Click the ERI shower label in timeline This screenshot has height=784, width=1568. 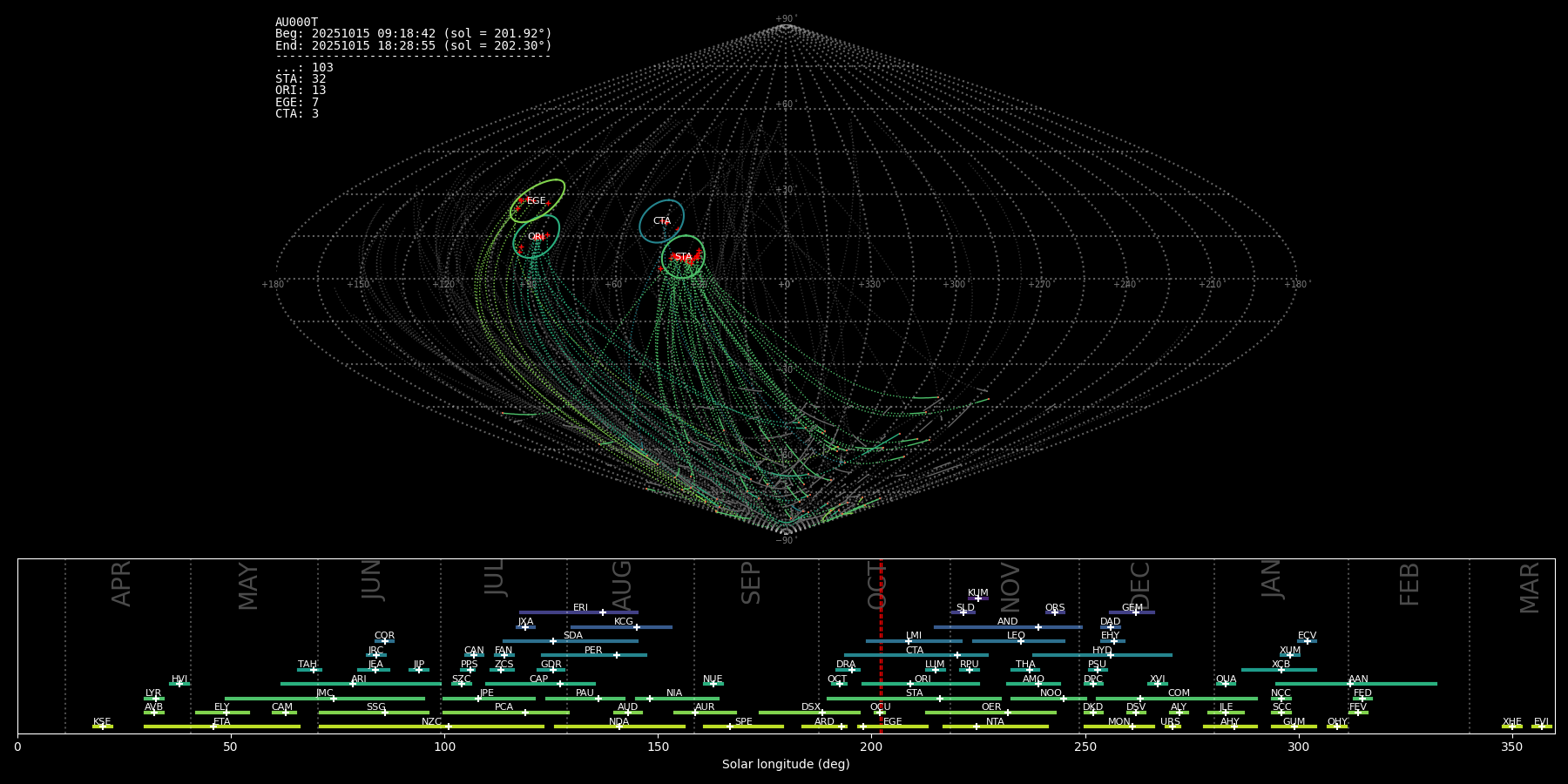pos(580,608)
